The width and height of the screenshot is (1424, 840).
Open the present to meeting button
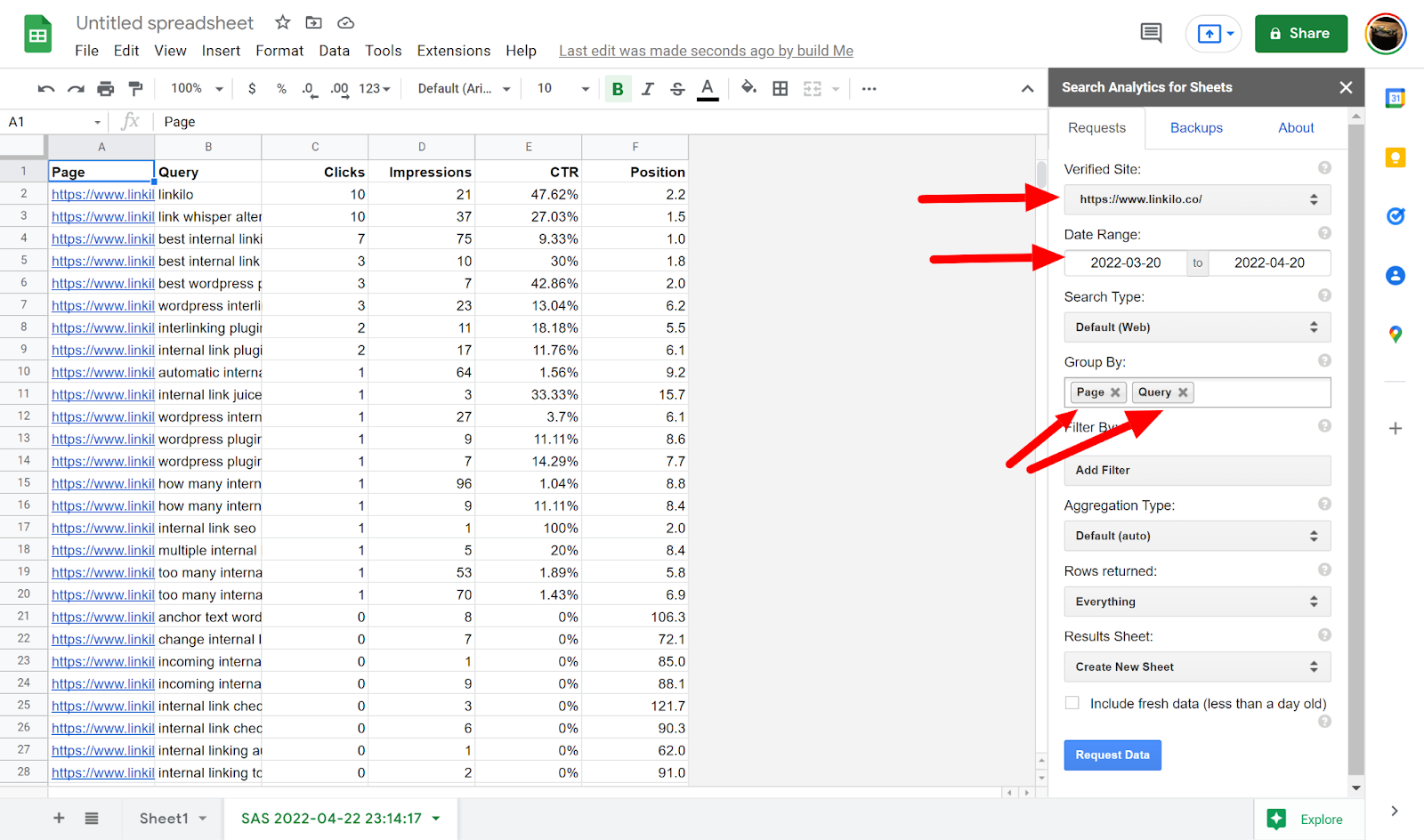(1213, 34)
